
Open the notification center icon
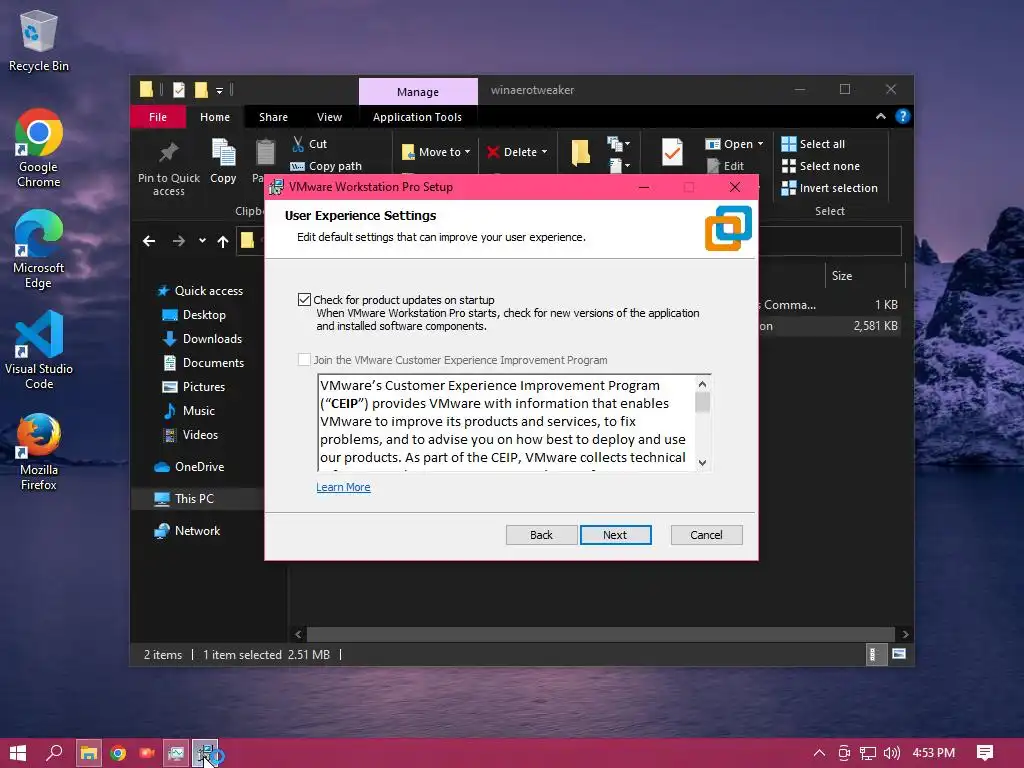pos(985,753)
